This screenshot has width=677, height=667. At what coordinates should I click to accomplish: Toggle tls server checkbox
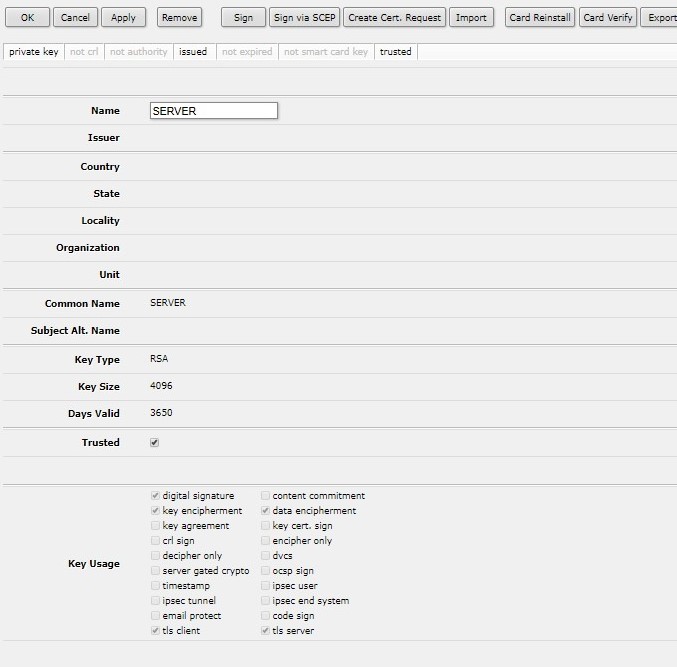[265, 631]
